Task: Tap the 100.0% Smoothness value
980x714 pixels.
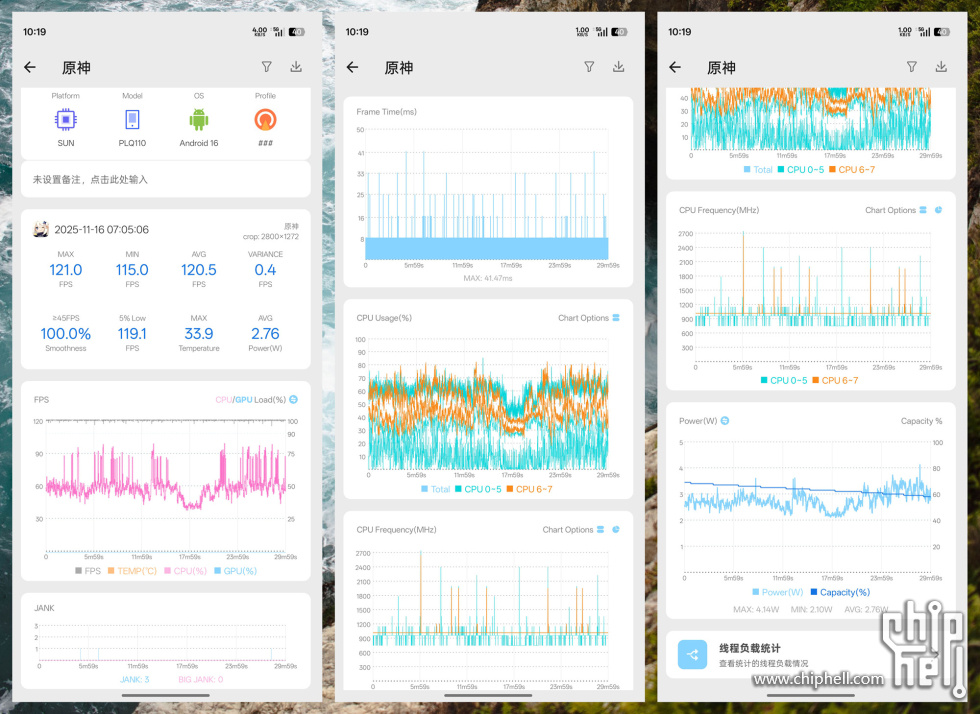Action: tap(66, 334)
